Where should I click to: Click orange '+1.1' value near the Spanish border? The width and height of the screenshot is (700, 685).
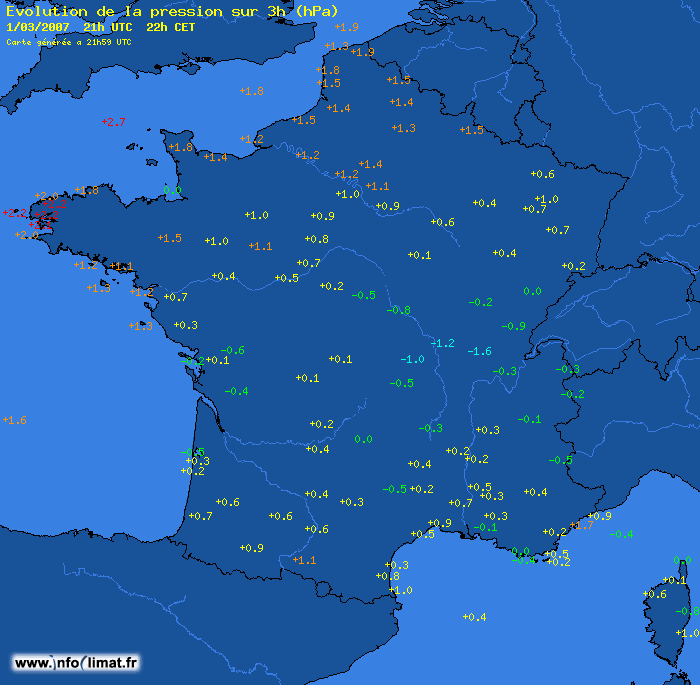[x=304, y=560]
